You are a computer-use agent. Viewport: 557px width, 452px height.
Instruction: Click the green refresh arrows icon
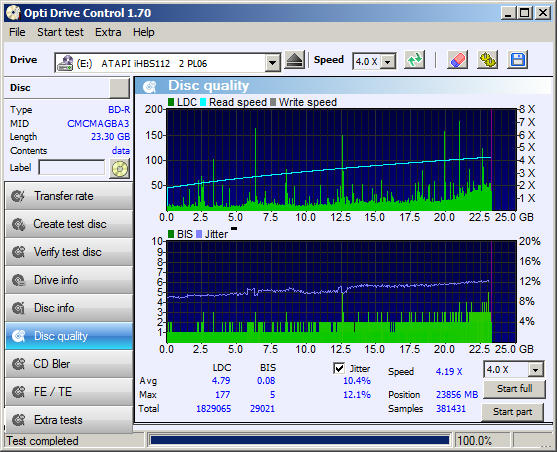point(415,60)
